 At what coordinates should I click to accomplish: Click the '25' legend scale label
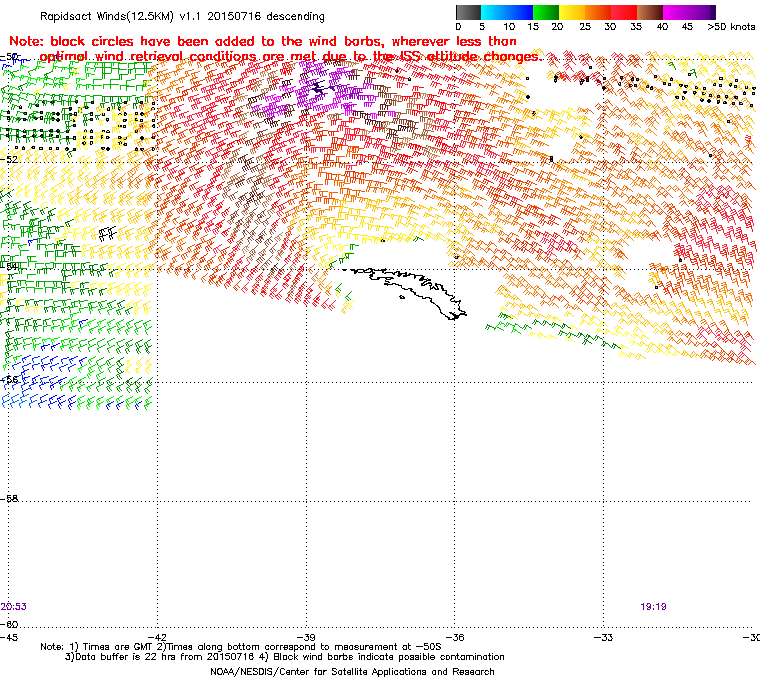pos(585,27)
